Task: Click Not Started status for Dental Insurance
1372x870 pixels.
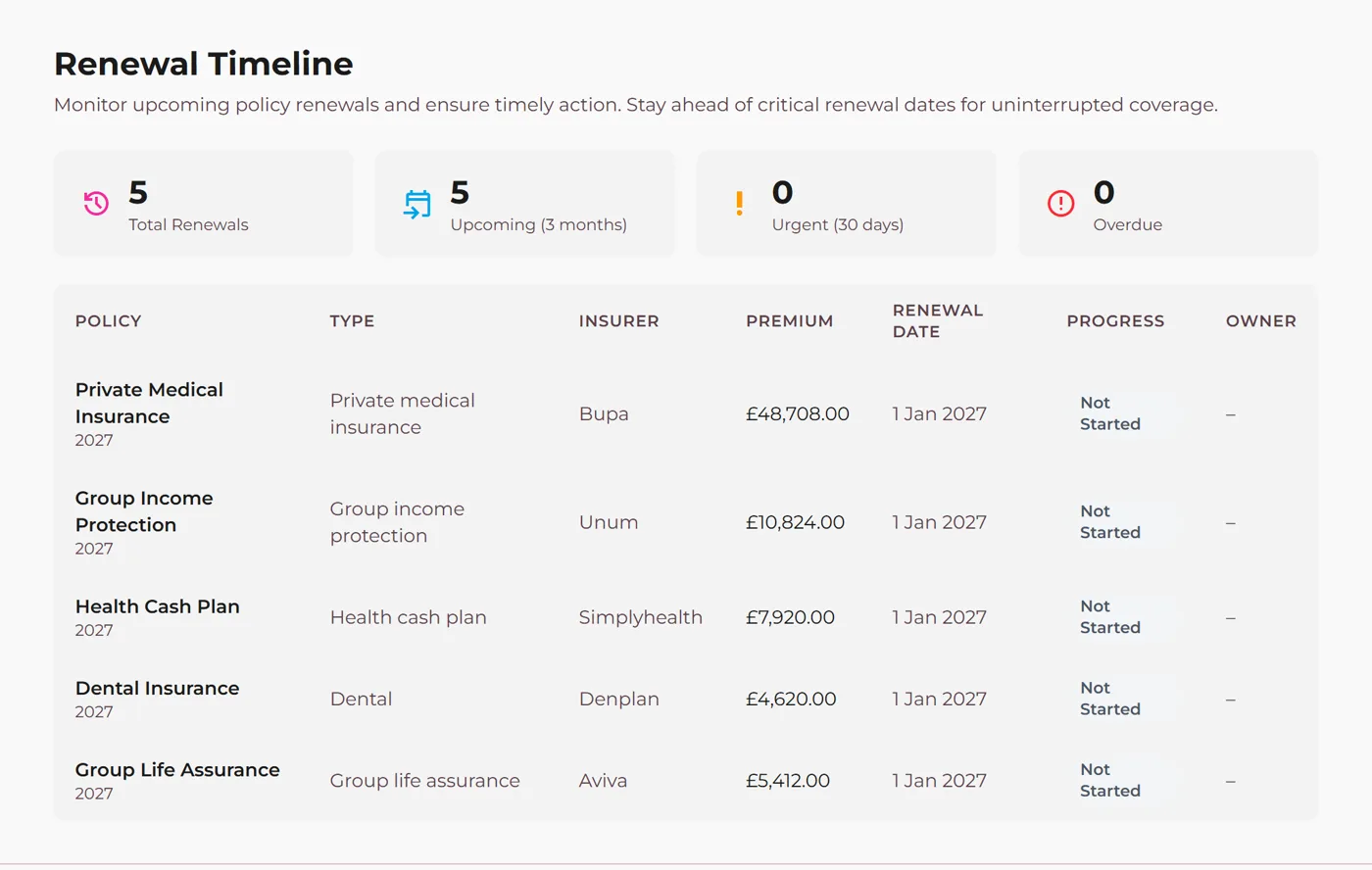Action: (1110, 699)
